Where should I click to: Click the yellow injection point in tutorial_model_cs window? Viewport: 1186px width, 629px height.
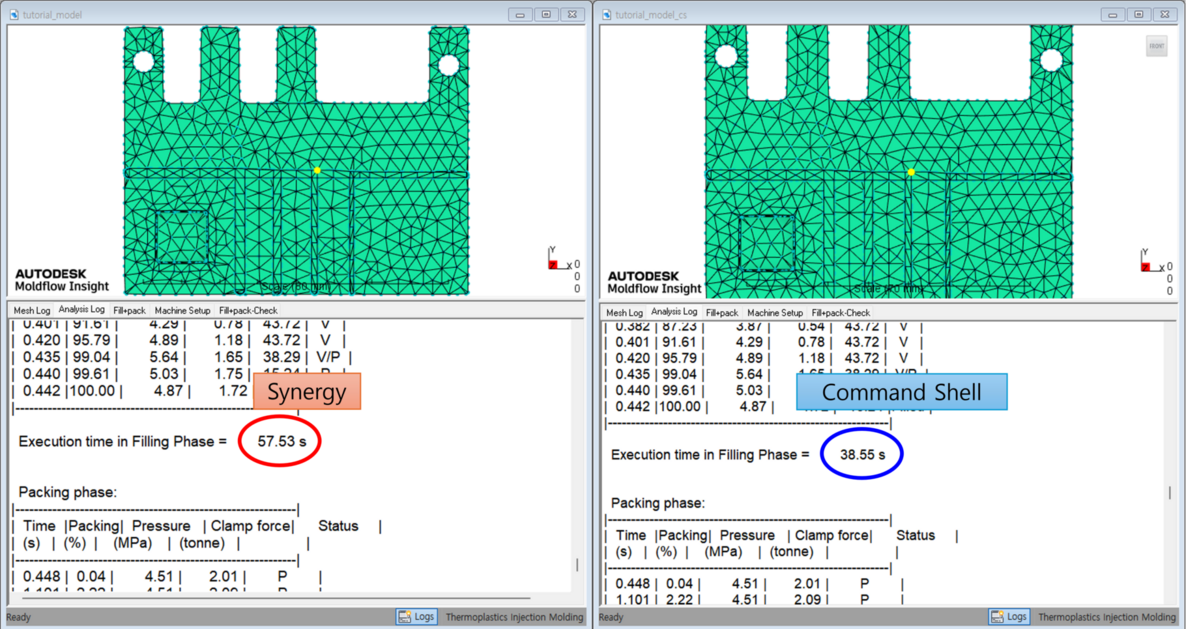click(910, 172)
